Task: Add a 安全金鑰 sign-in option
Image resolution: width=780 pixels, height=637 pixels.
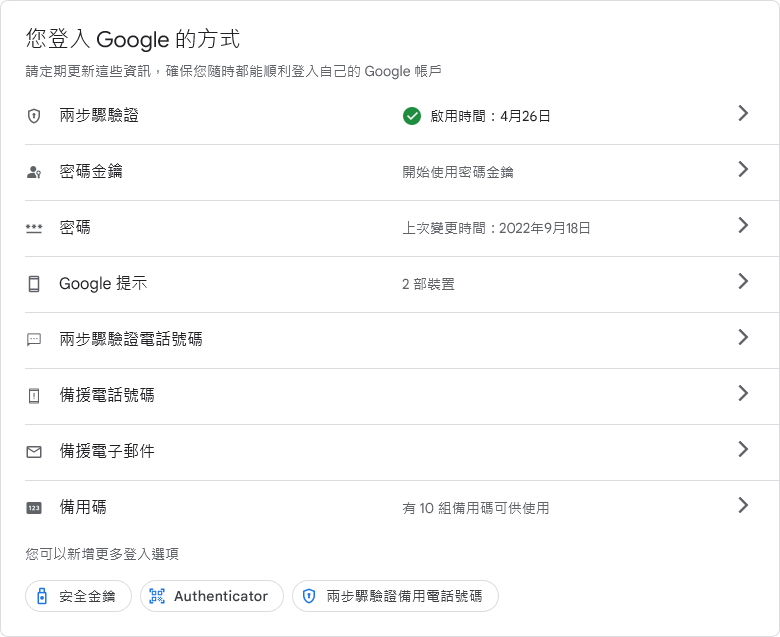Action: point(79,596)
